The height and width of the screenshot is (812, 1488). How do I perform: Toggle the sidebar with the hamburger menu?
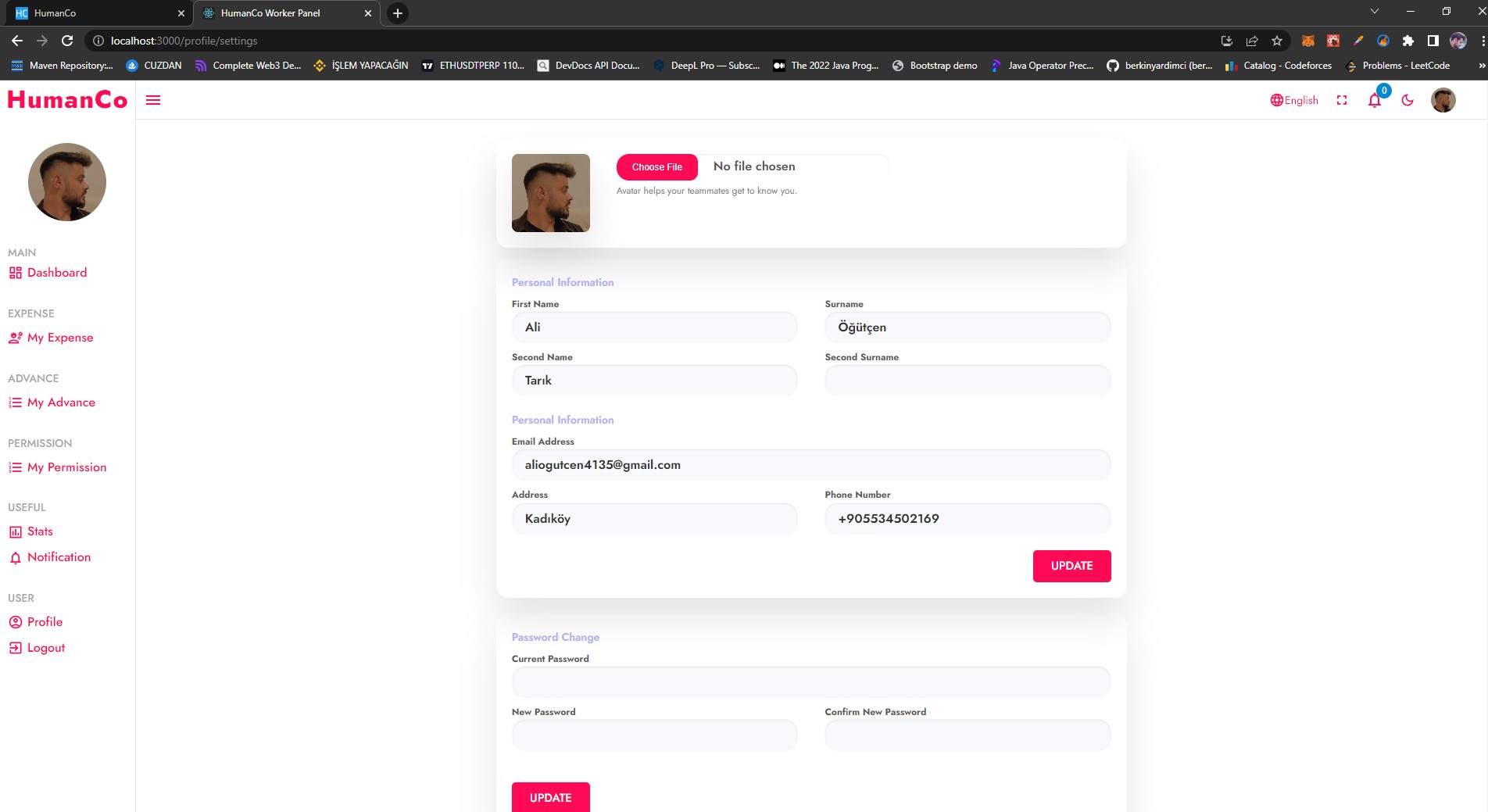pos(153,100)
